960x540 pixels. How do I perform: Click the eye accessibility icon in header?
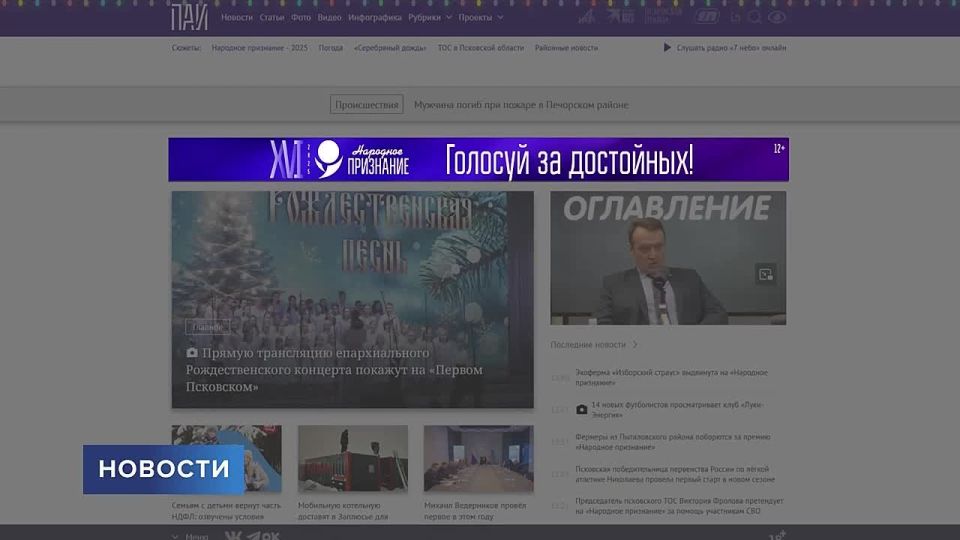coord(777,17)
